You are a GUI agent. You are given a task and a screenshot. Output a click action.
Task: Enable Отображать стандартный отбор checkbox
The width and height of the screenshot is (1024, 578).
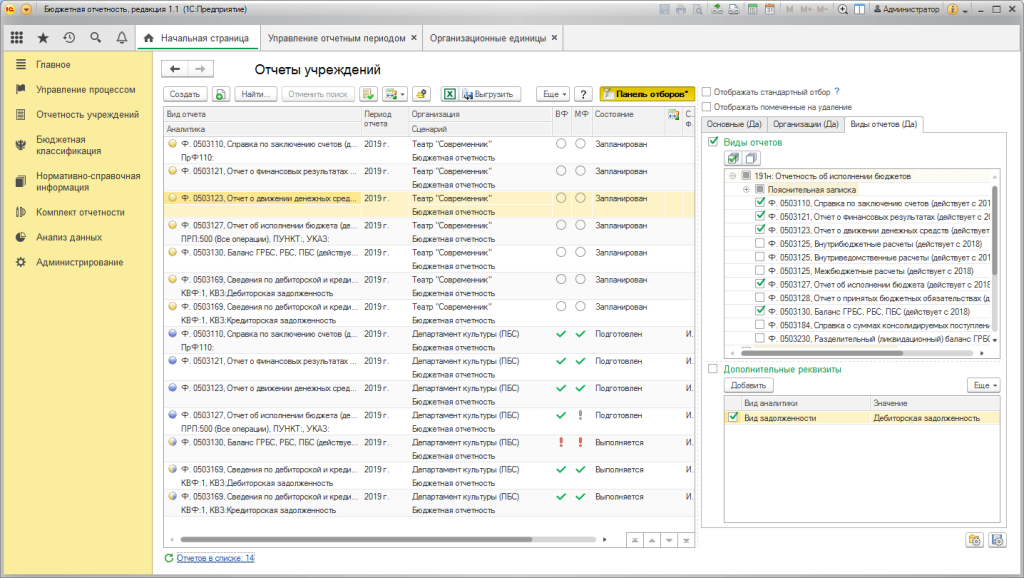point(707,91)
